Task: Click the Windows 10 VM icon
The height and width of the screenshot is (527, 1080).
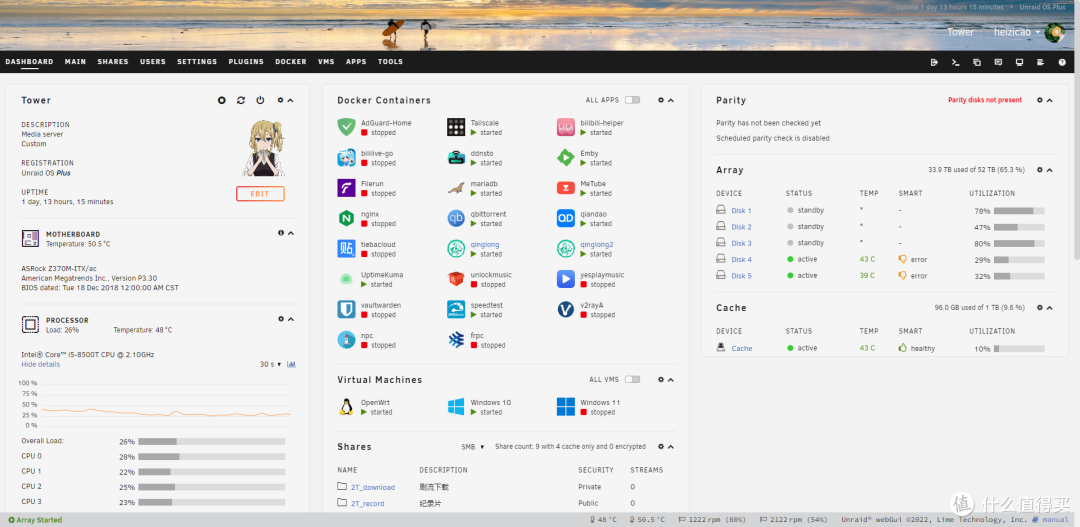Action: [456, 407]
